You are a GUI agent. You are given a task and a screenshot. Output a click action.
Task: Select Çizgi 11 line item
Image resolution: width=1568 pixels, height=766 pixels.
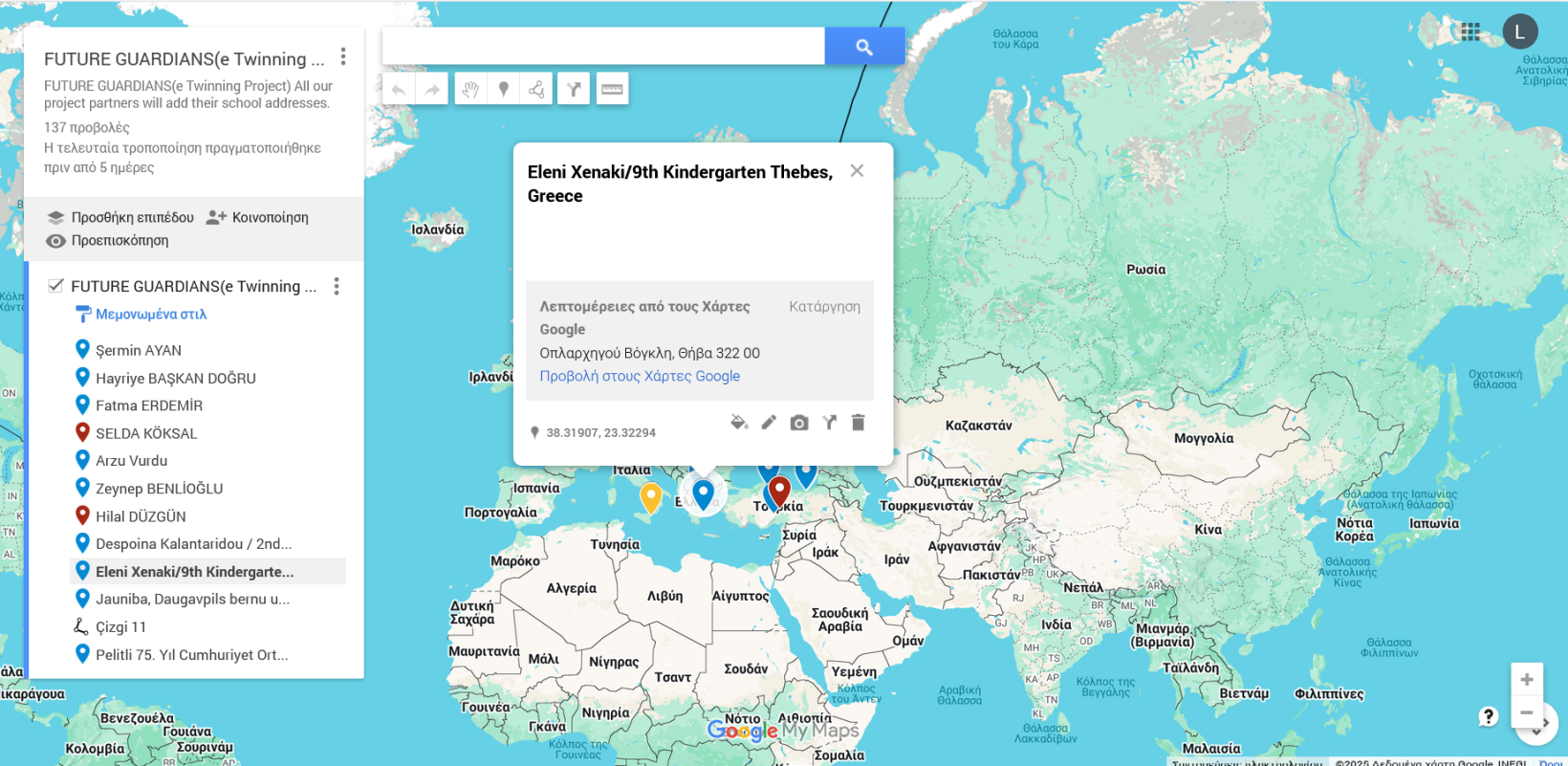pos(120,627)
